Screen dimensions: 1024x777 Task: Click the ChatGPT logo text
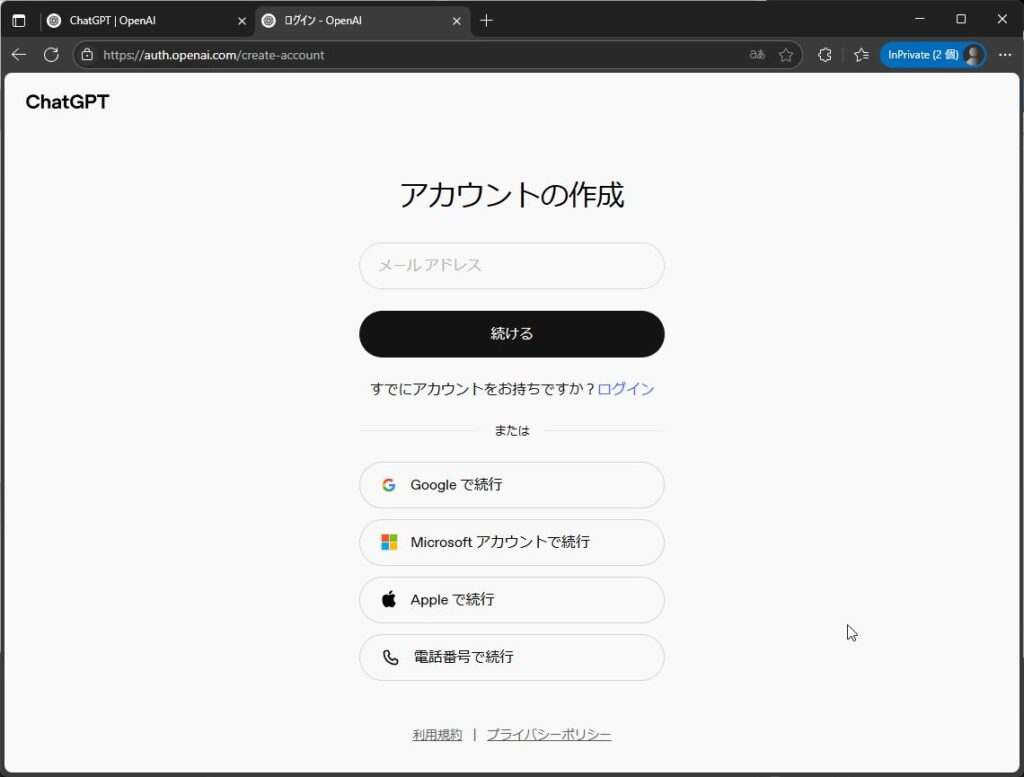coord(67,102)
